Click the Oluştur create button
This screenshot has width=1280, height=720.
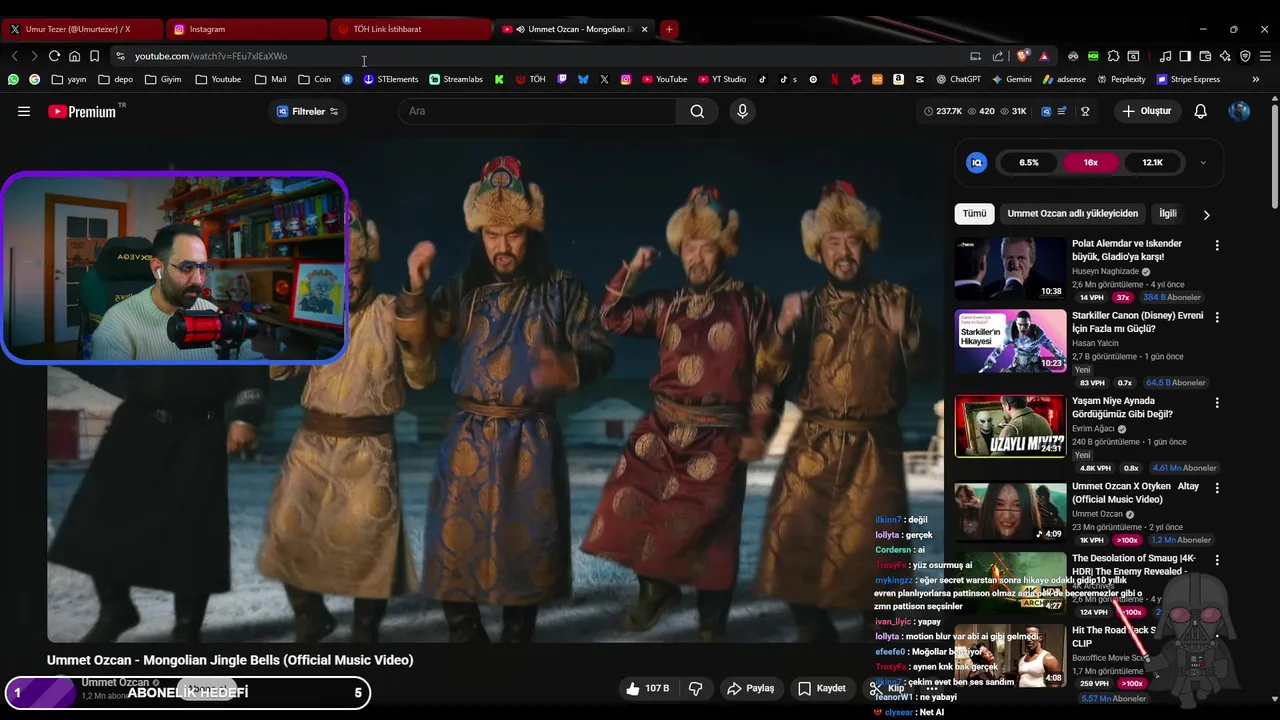coord(1147,111)
